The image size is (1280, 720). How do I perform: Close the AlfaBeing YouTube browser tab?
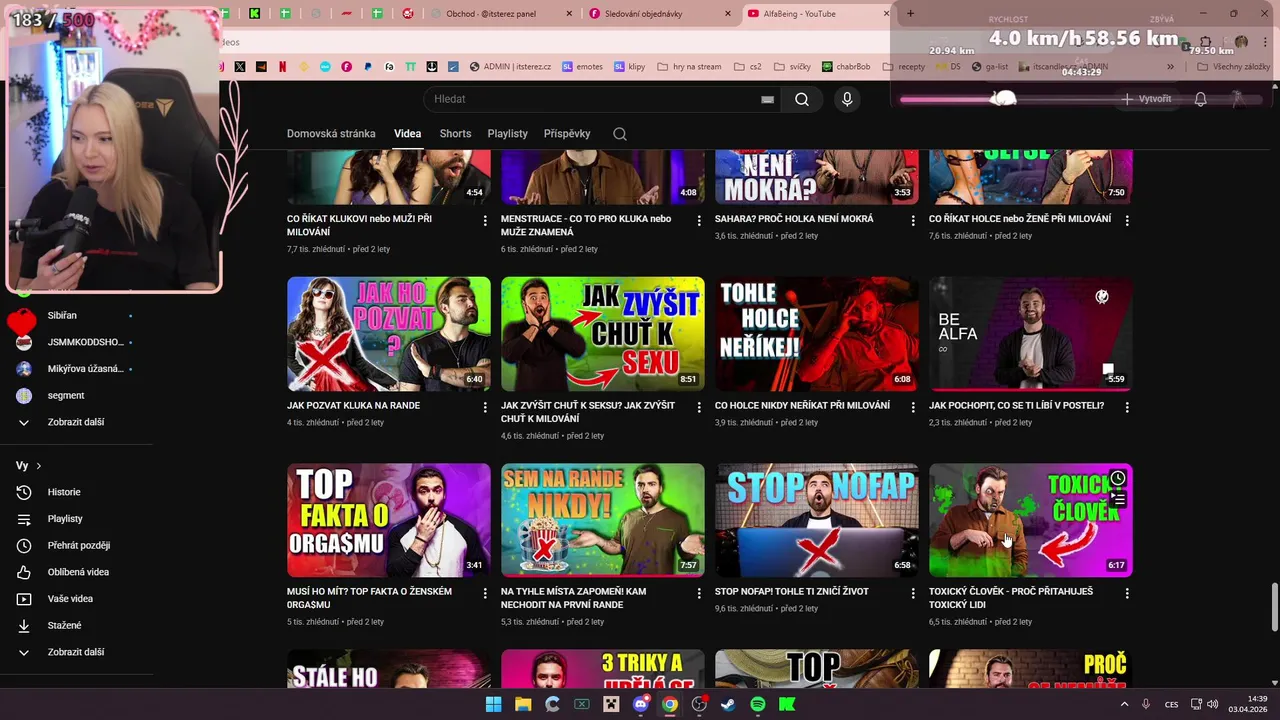pos(886,14)
